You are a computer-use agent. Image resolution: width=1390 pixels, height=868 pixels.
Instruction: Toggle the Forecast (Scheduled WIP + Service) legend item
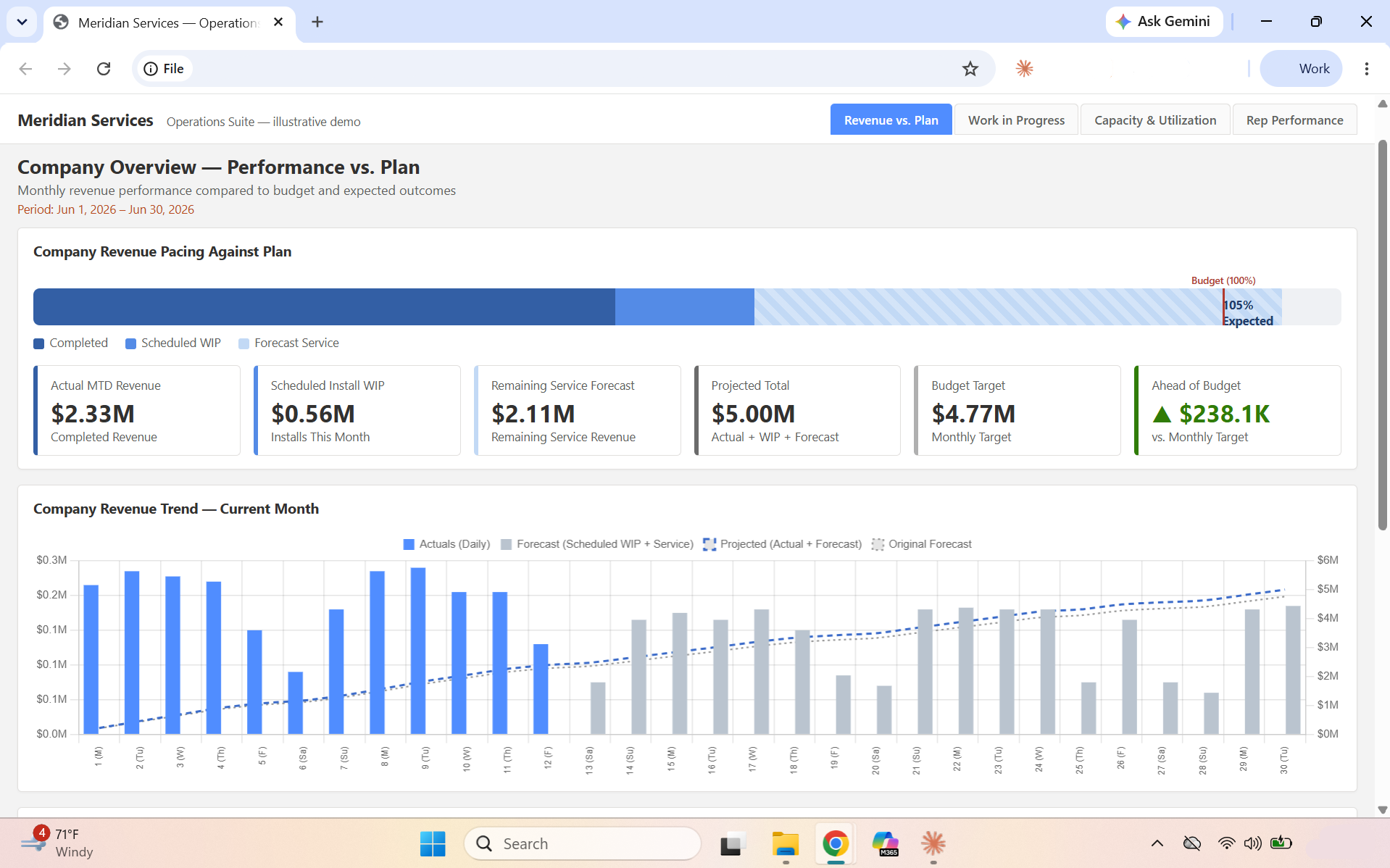point(597,544)
